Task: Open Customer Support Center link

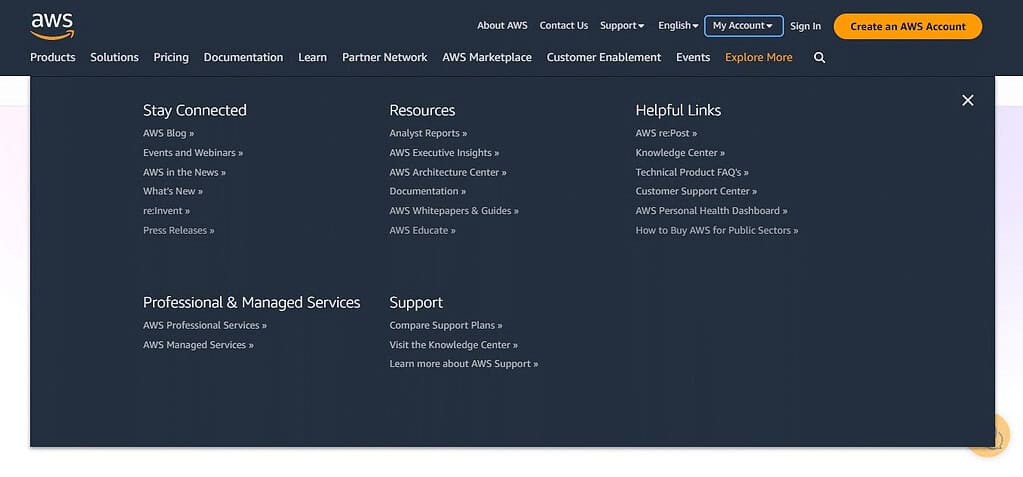Action: click(x=696, y=191)
